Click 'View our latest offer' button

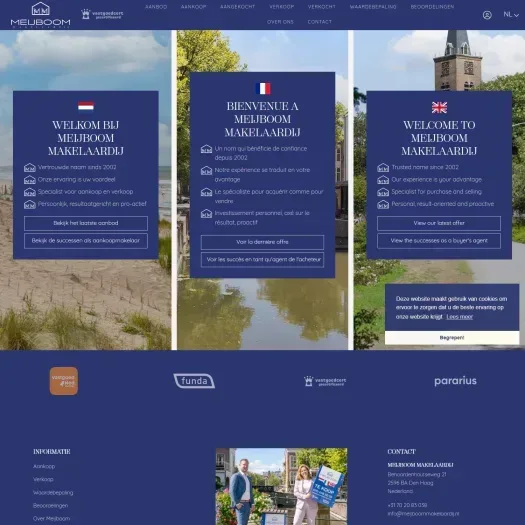[x=439, y=223]
